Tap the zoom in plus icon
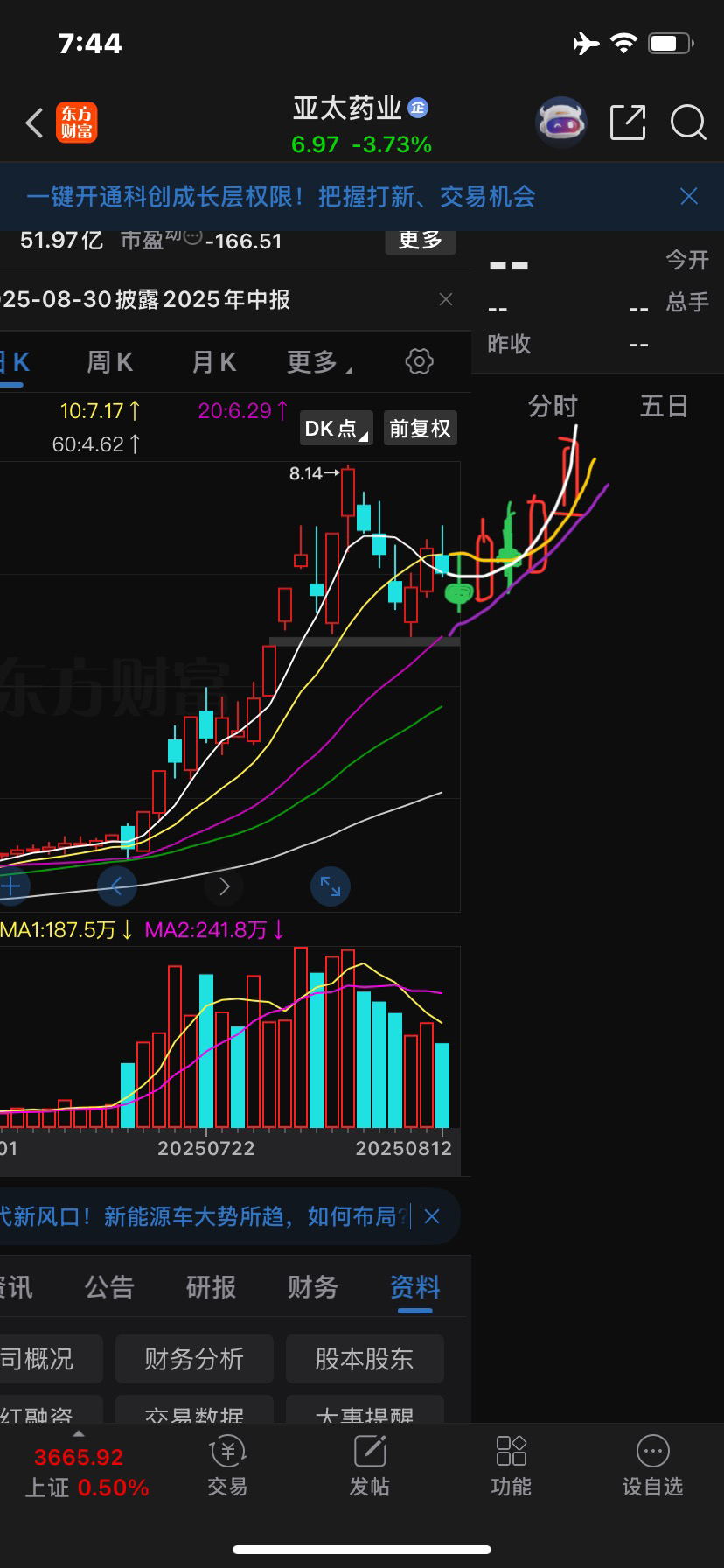The width and height of the screenshot is (724, 1568). click(10, 886)
